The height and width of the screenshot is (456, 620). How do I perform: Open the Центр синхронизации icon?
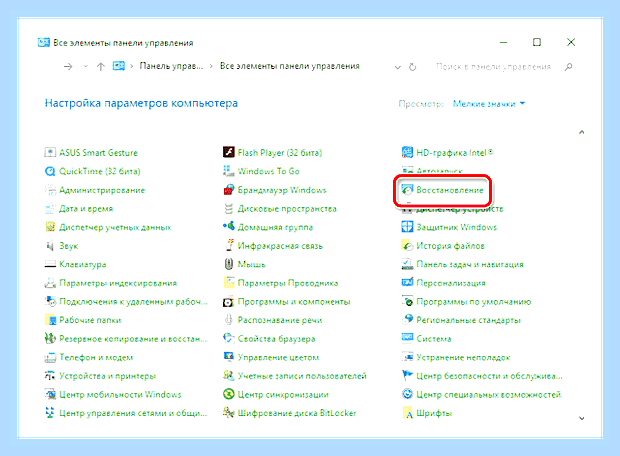[x=229, y=394]
